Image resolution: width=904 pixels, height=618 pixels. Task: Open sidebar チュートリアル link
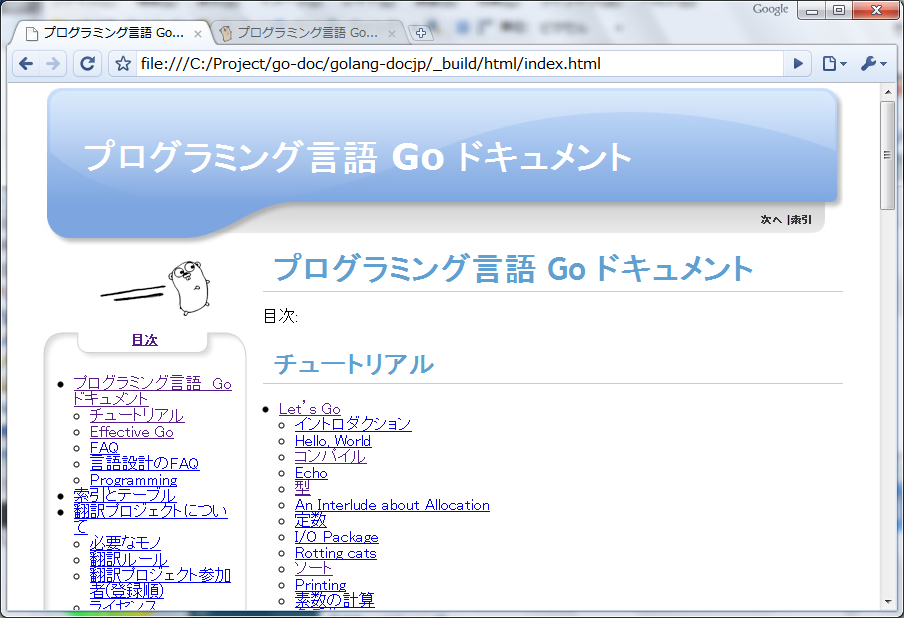[137, 415]
